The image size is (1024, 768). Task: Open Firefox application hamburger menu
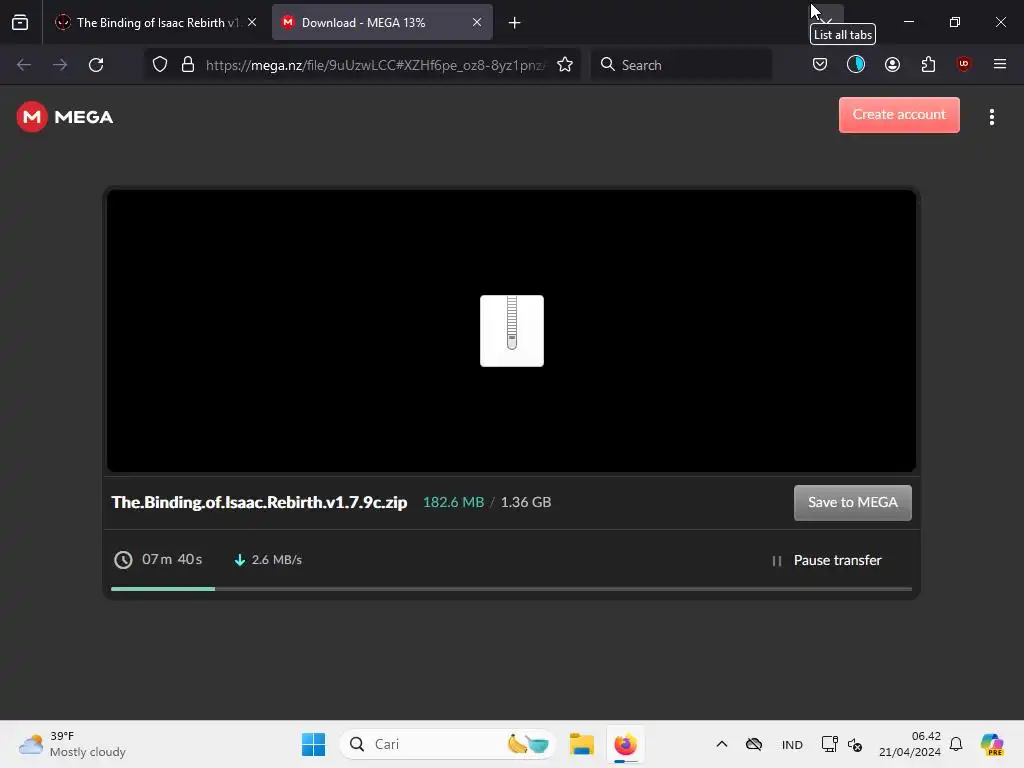(x=1000, y=64)
